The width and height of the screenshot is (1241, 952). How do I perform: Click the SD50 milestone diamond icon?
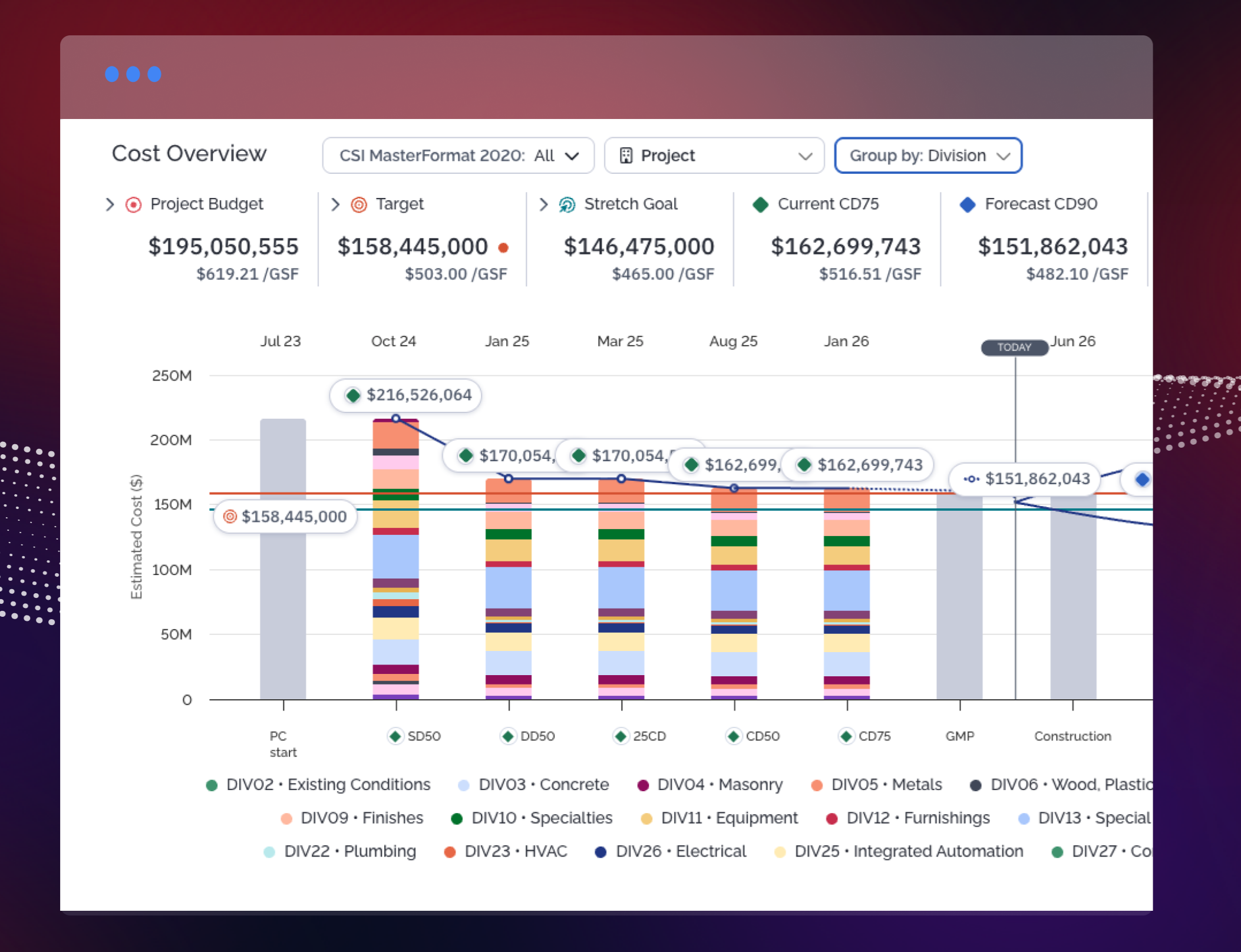pyautogui.click(x=395, y=736)
